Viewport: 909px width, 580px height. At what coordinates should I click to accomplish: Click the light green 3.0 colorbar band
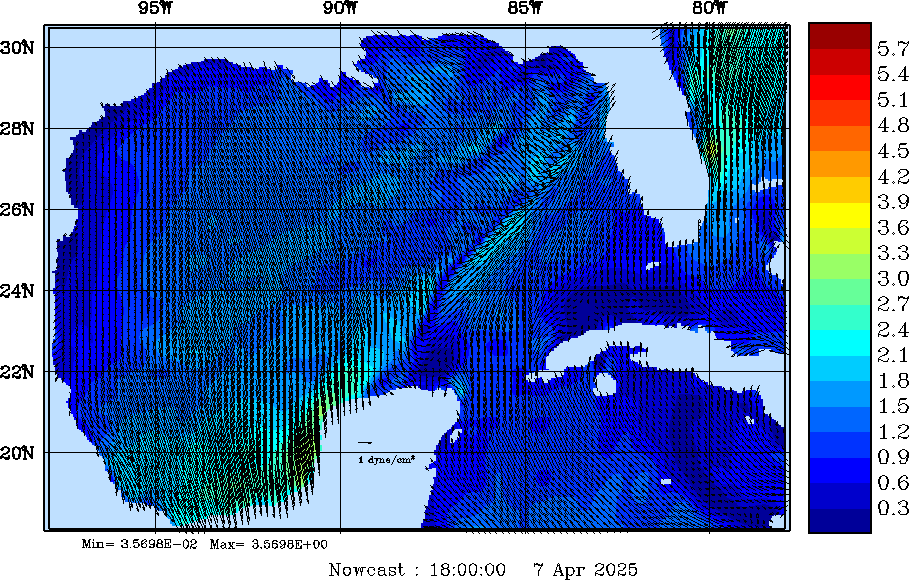tap(840, 266)
